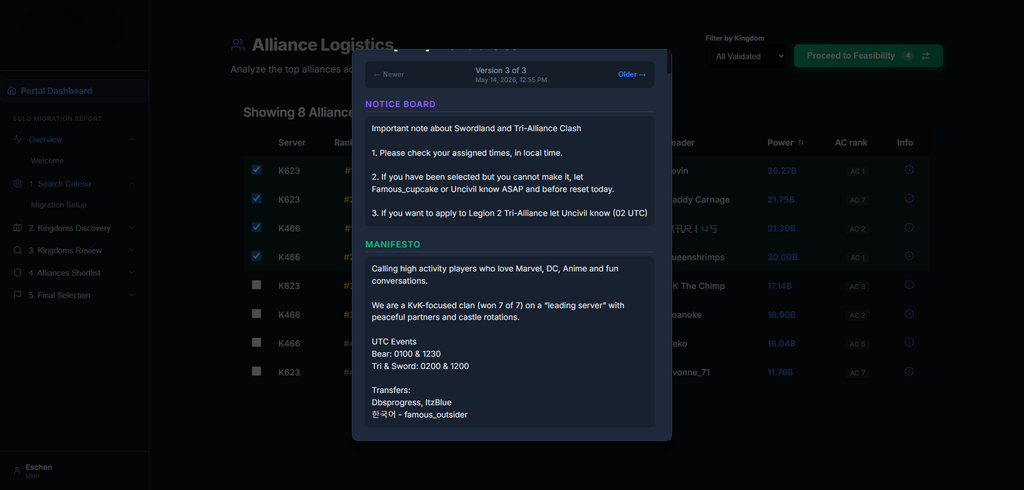Open info icon for Roanoke row

[908, 314]
